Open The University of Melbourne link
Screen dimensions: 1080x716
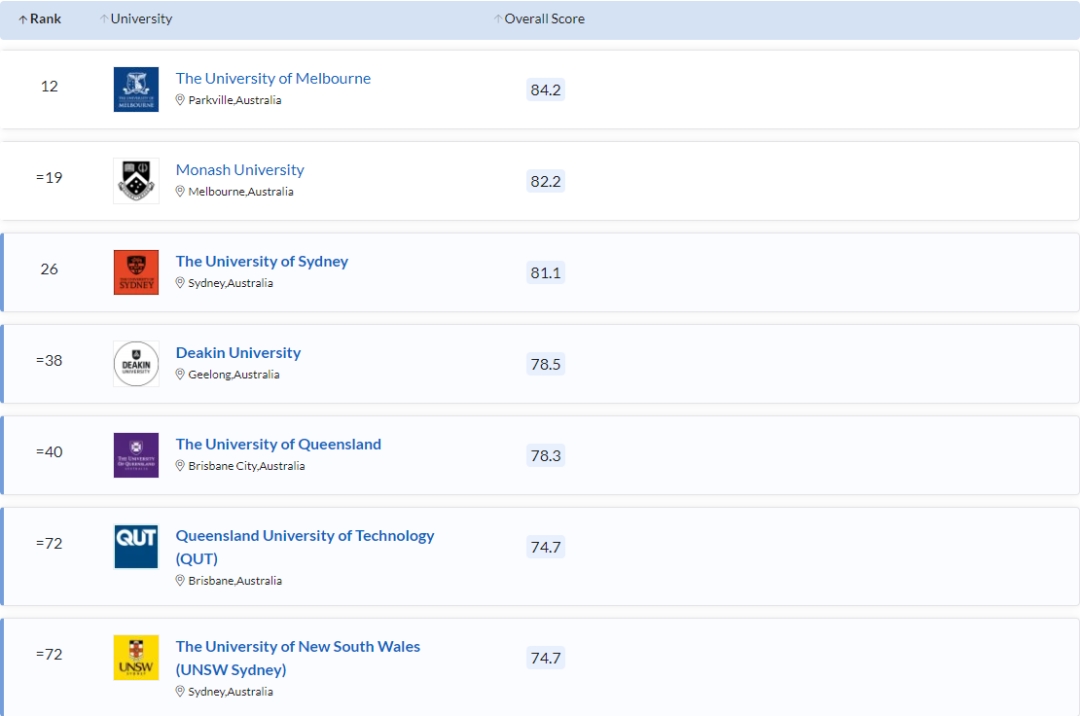[273, 78]
